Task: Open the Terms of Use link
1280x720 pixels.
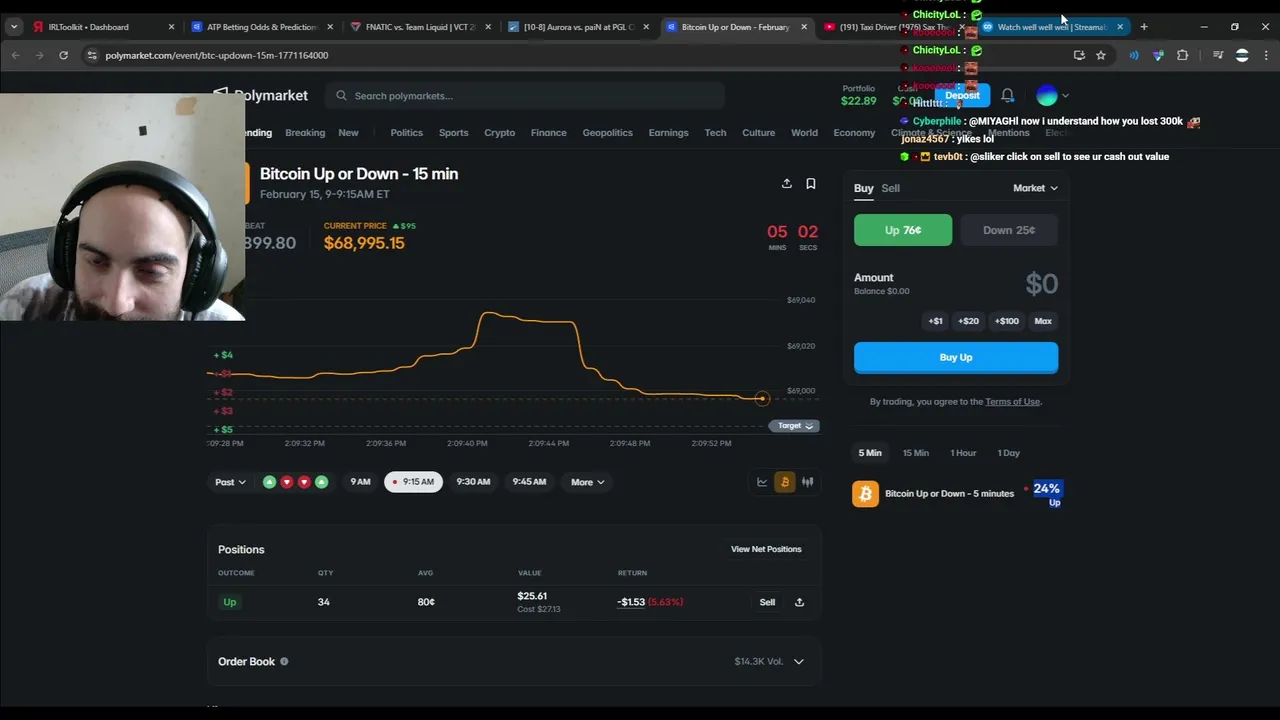Action: [1013, 402]
